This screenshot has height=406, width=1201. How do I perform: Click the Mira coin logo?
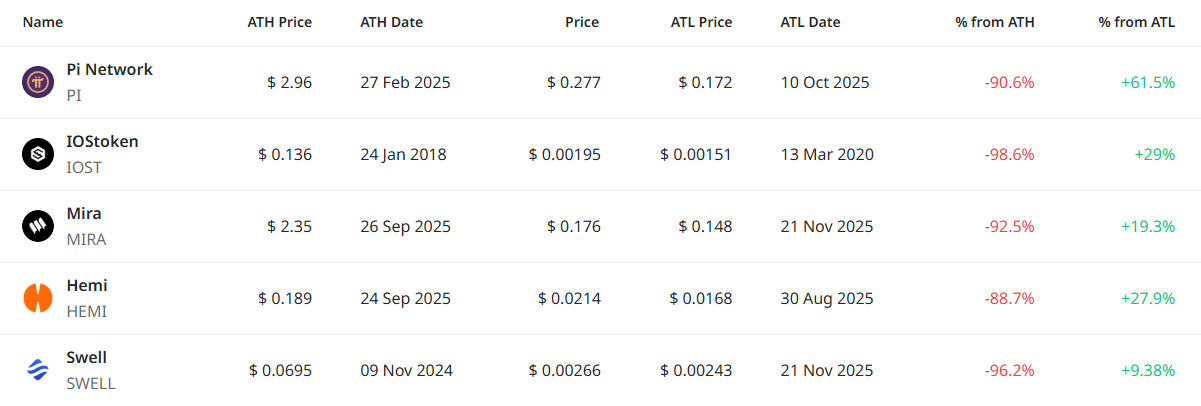click(x=38, y=226)
